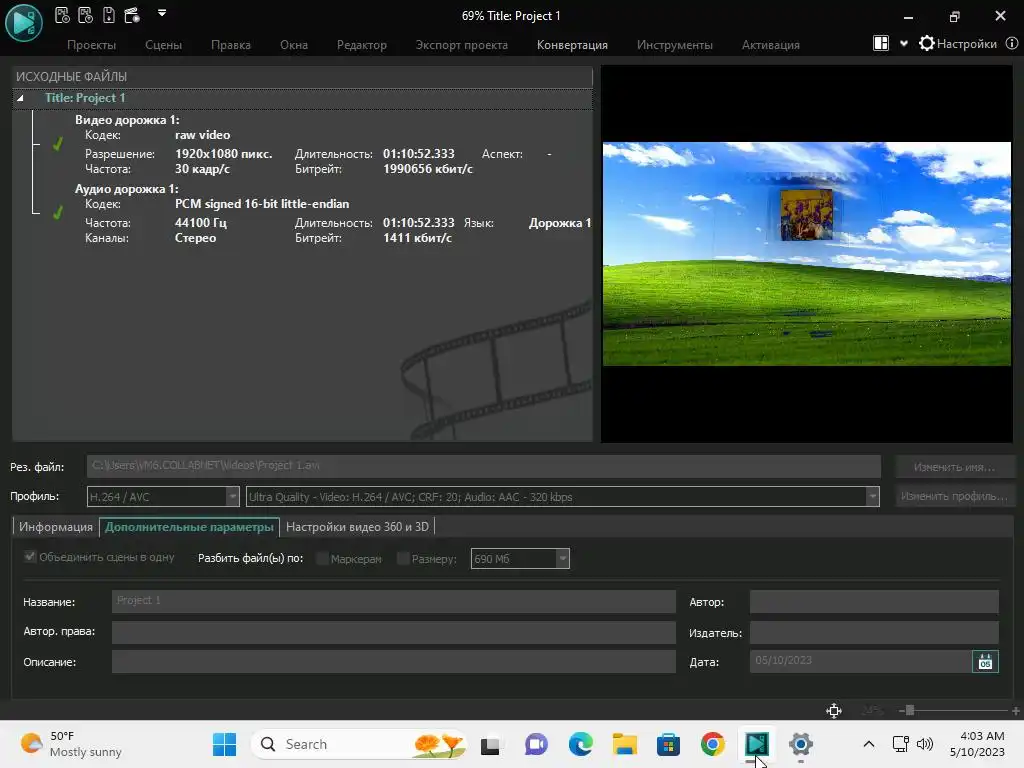The width and height of the screenshot is (1024, 768).
Task: Show hidden tray icons chevron
Action: pos(869,744)
